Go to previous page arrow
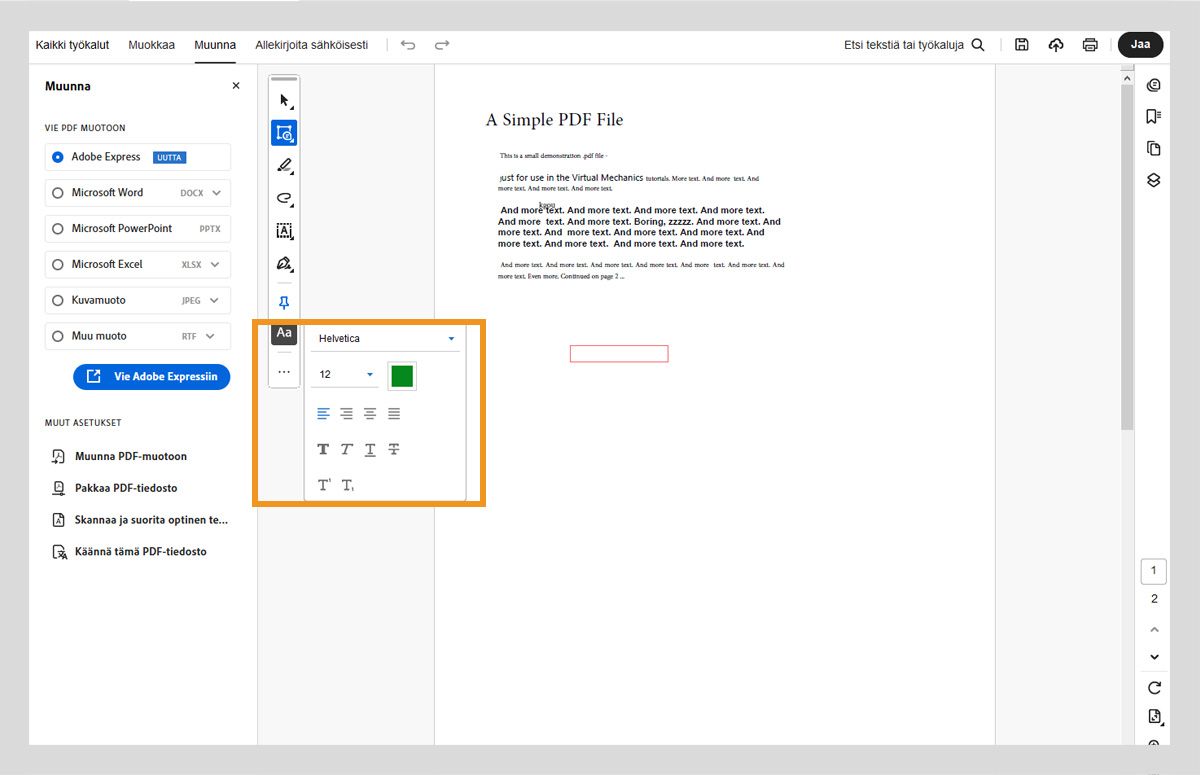Viewport: 1200px width, 775px height. click(1154, 630)
